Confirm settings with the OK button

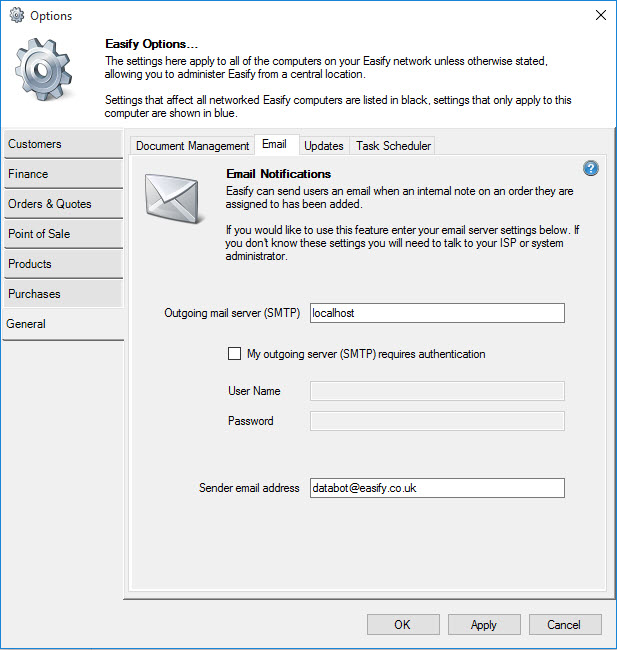click(x=403, y=624)
